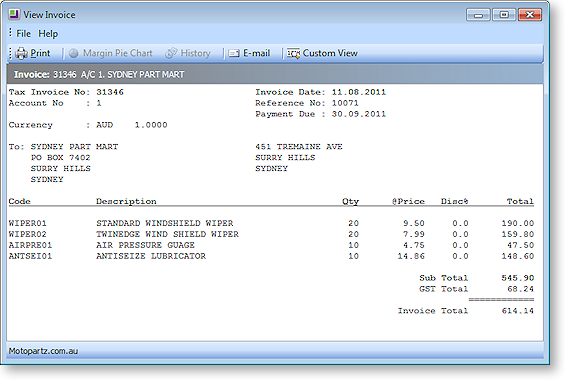Choose the E-mail toolbar label
Image resolution: width=565 pixels, height=380 pixels.
(256, 53)
